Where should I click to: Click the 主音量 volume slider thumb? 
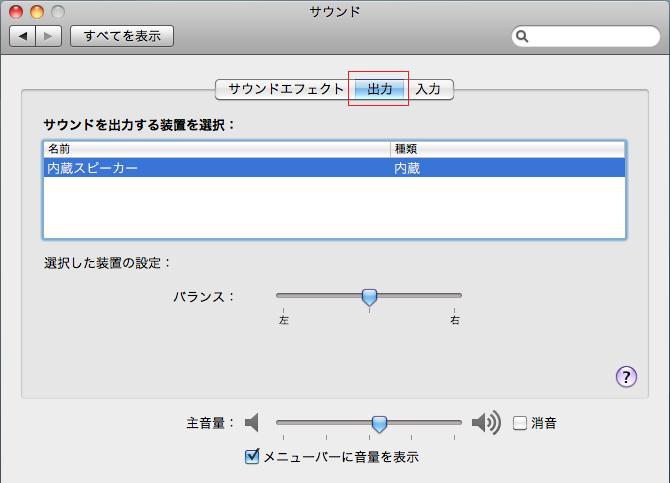pyautogui.click(x=379, y=424)
